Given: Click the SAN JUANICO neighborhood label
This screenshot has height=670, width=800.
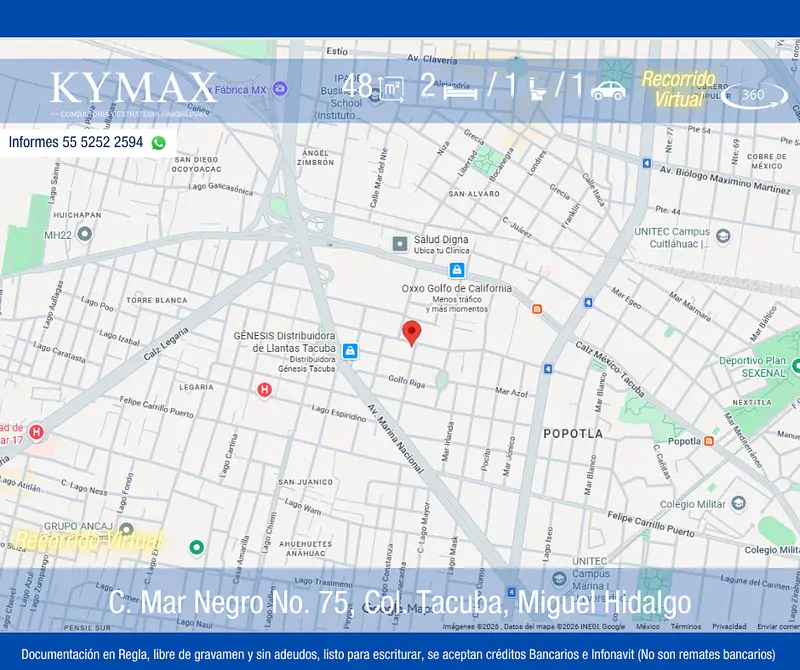Looking at the screenshot, I should coord(305,482).
